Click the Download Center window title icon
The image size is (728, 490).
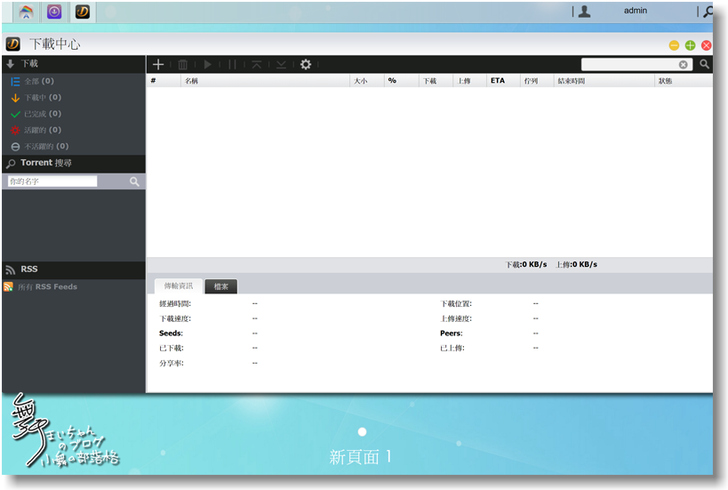point(13,44)
